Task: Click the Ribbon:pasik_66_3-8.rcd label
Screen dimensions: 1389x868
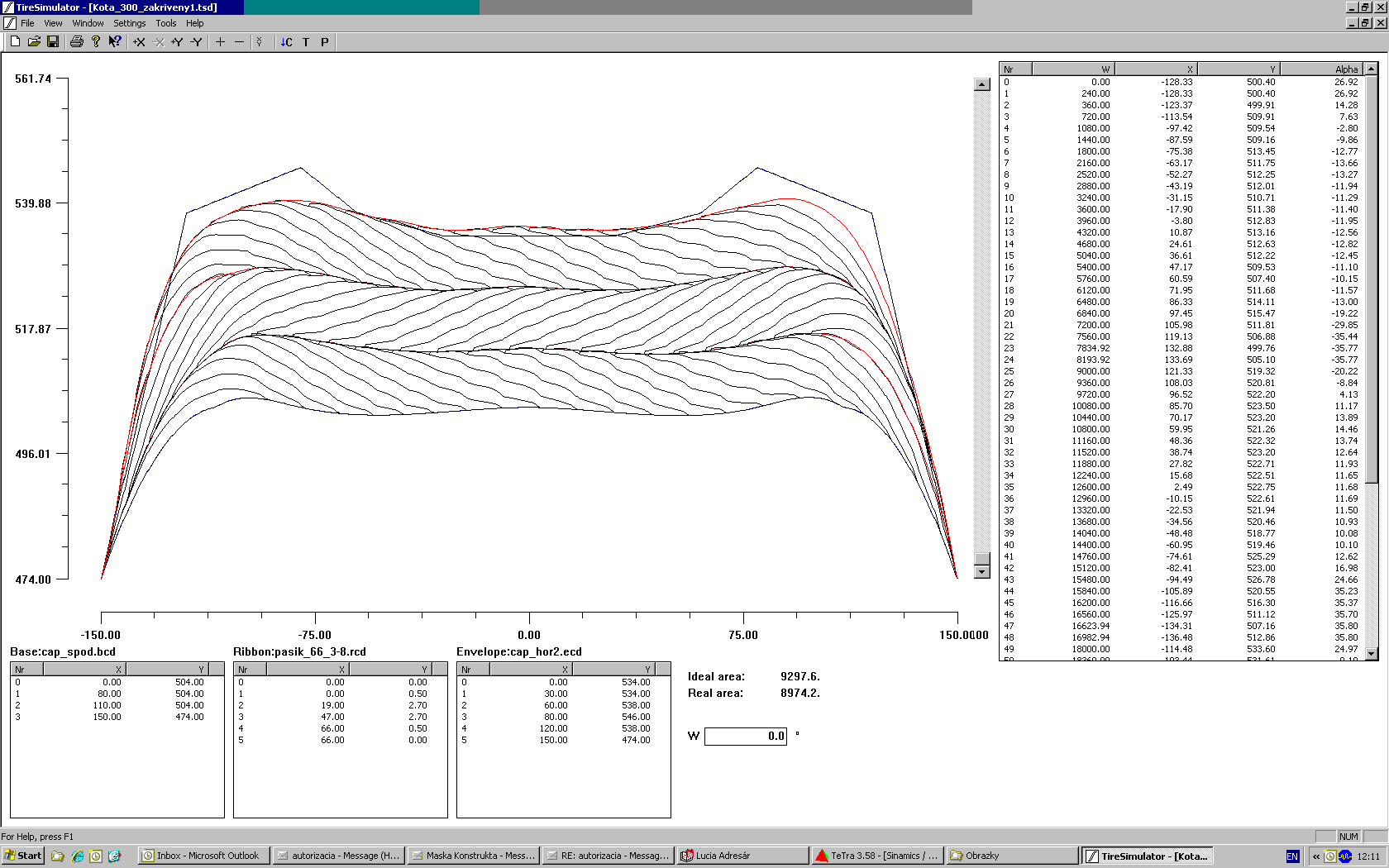Action: click(x=299, y=651)
